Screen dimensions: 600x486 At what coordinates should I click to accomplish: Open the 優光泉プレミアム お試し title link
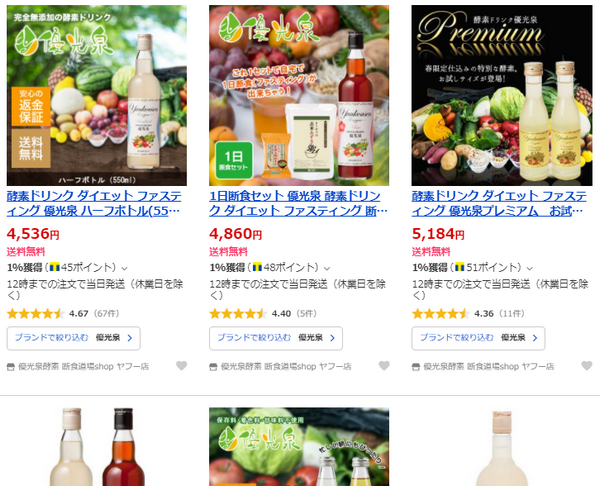[499, 204]
